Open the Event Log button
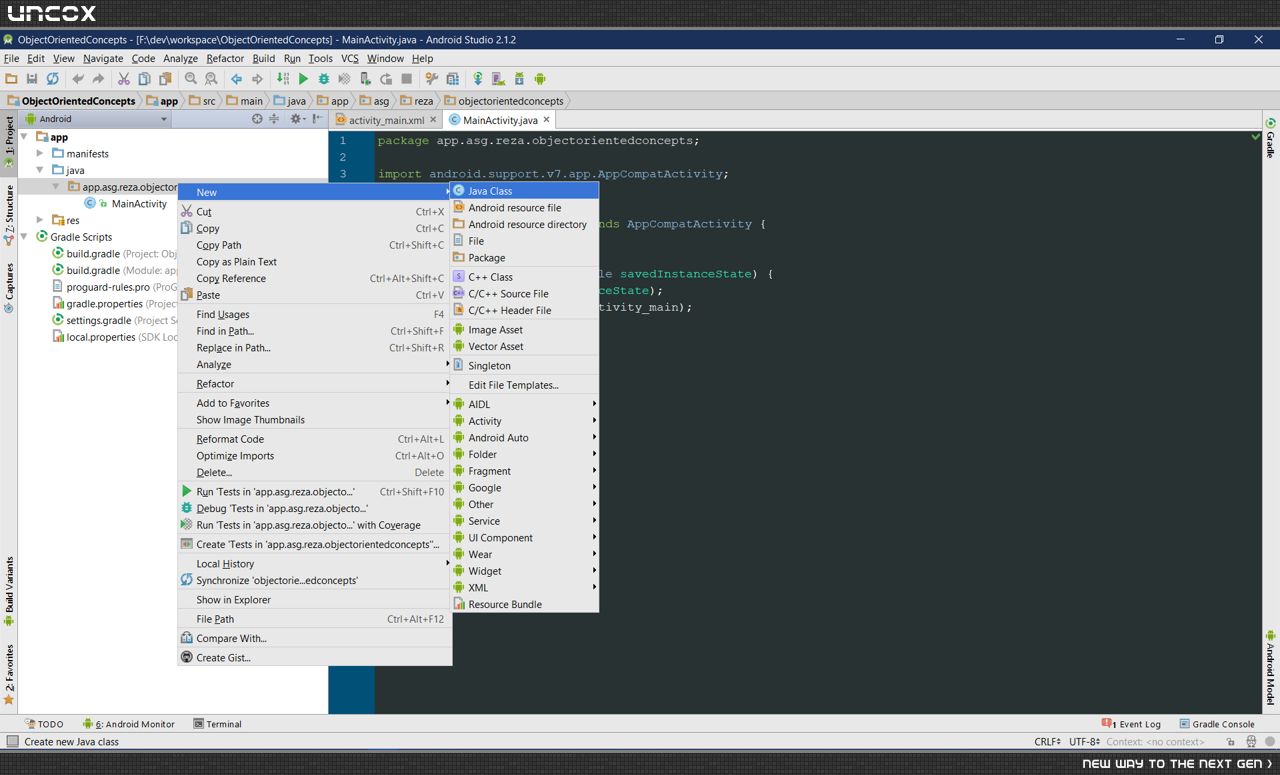 click(1131, 724)
